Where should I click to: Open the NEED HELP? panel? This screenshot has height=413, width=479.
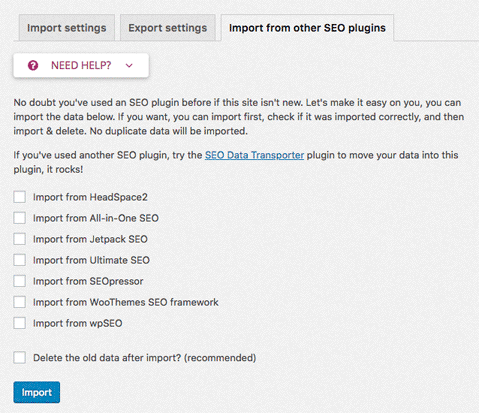(x=81, y=65)
